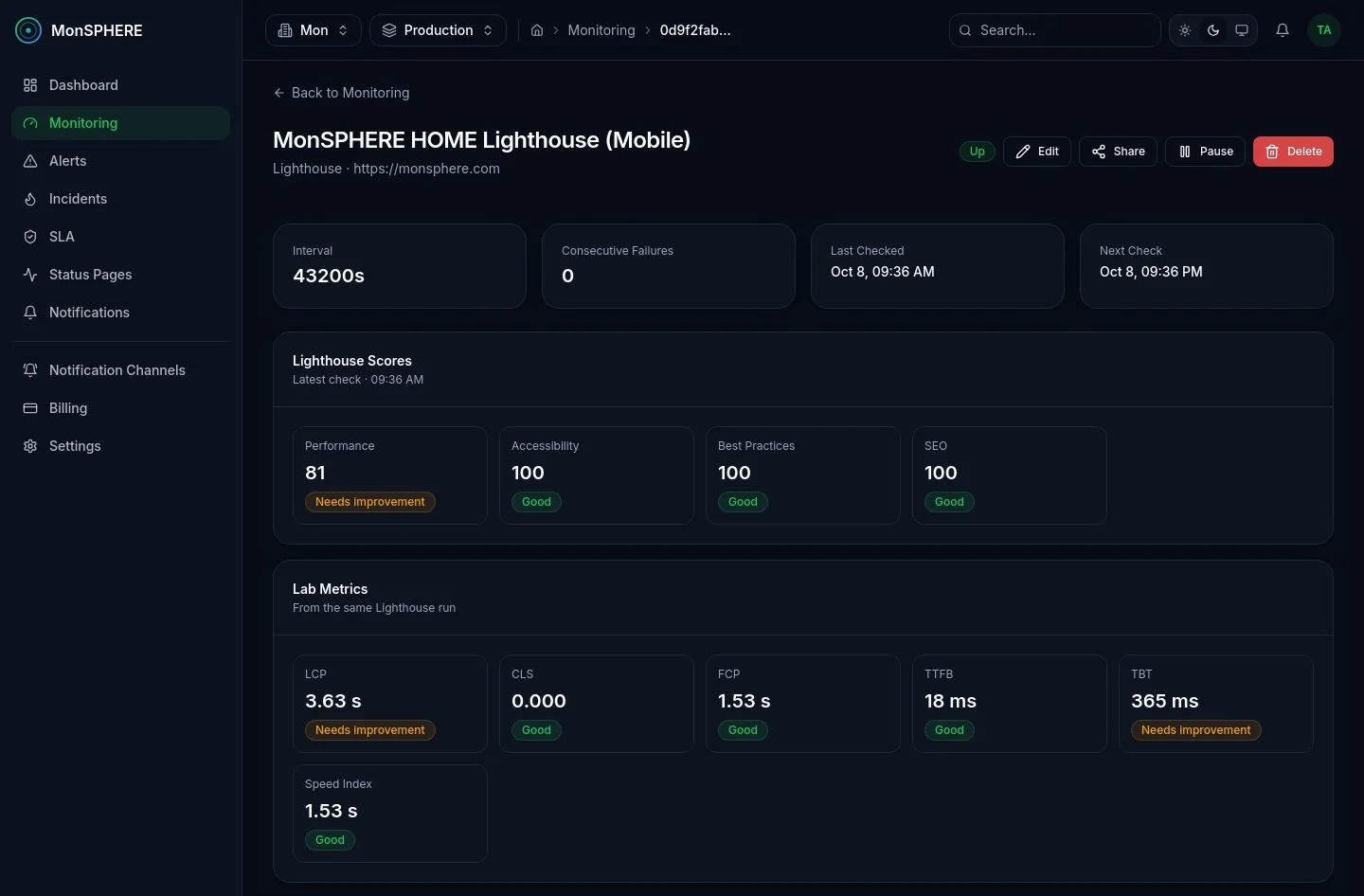This screenshot has width=1364, height=896.
Task: Open the Production environment dropdown
Action: point(438,30)
